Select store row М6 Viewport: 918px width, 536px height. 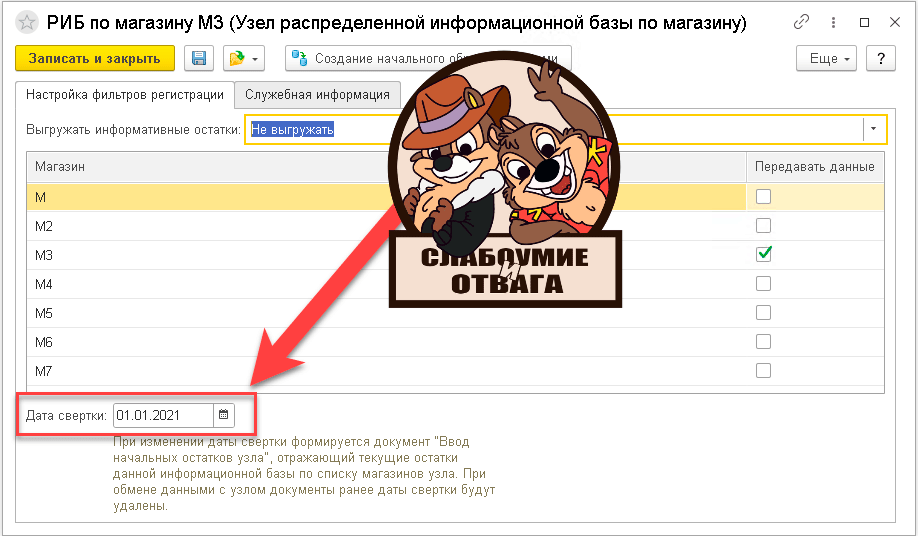click(455, 342)
